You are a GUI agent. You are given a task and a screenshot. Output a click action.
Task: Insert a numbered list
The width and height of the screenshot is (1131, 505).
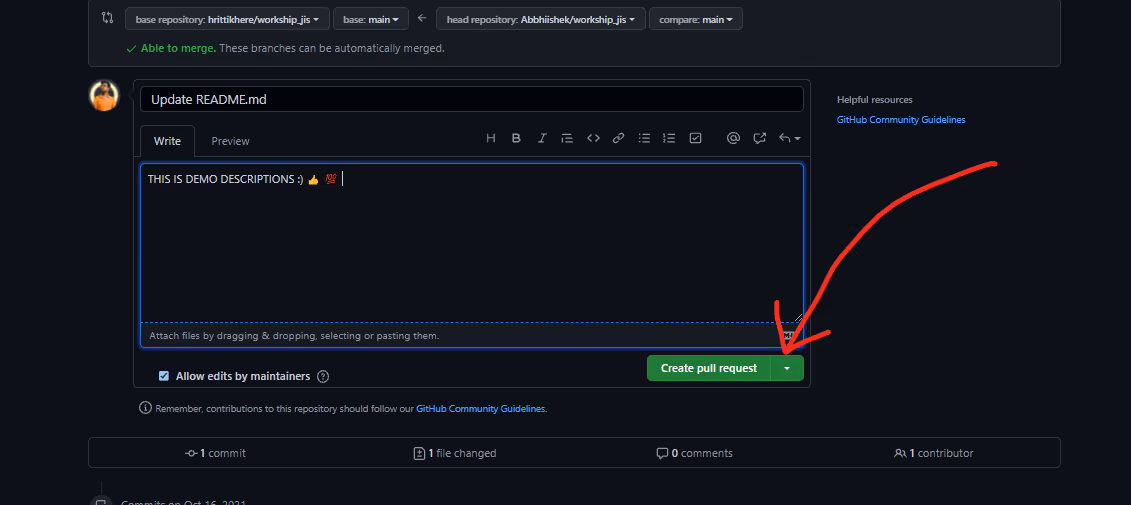(669, 139)
